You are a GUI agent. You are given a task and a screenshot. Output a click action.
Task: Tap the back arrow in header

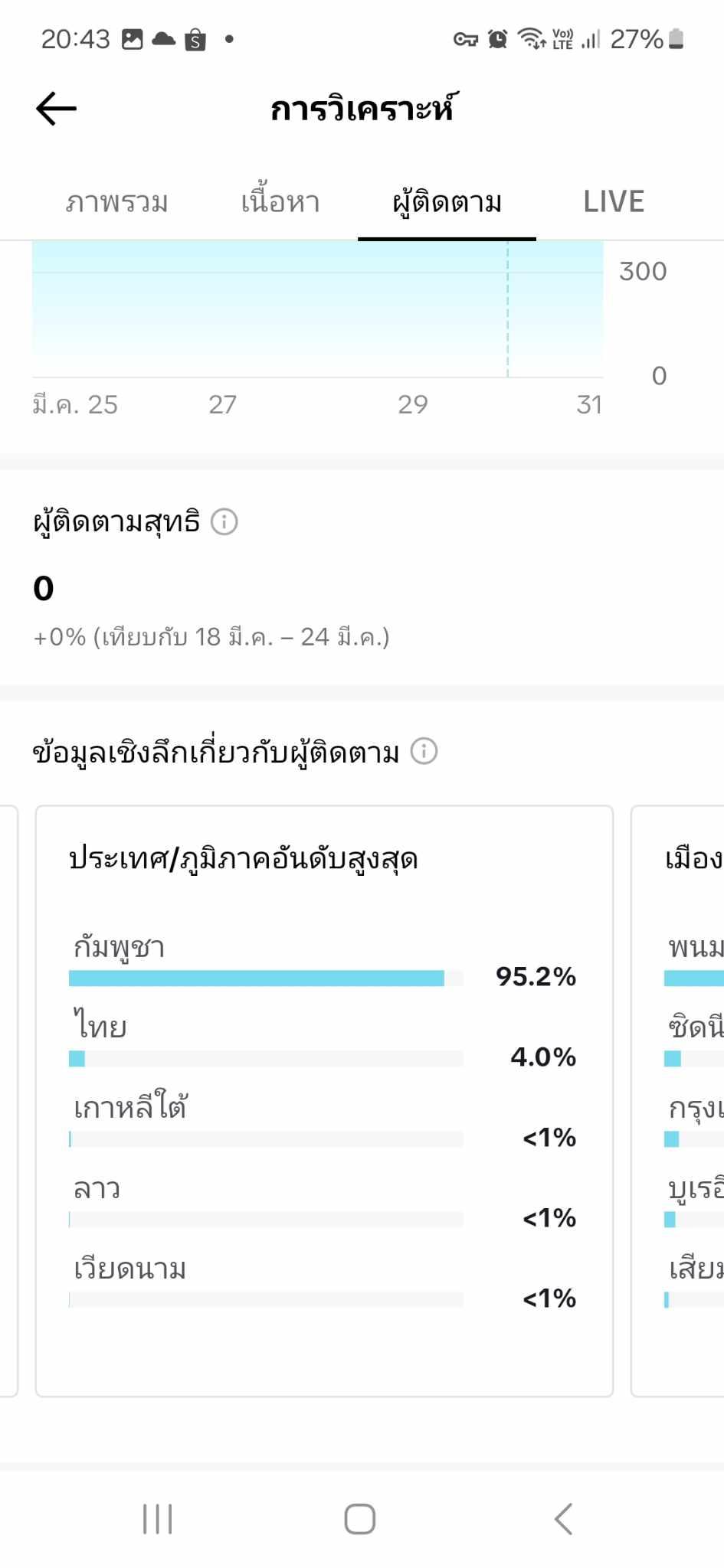tap(57, 109)
